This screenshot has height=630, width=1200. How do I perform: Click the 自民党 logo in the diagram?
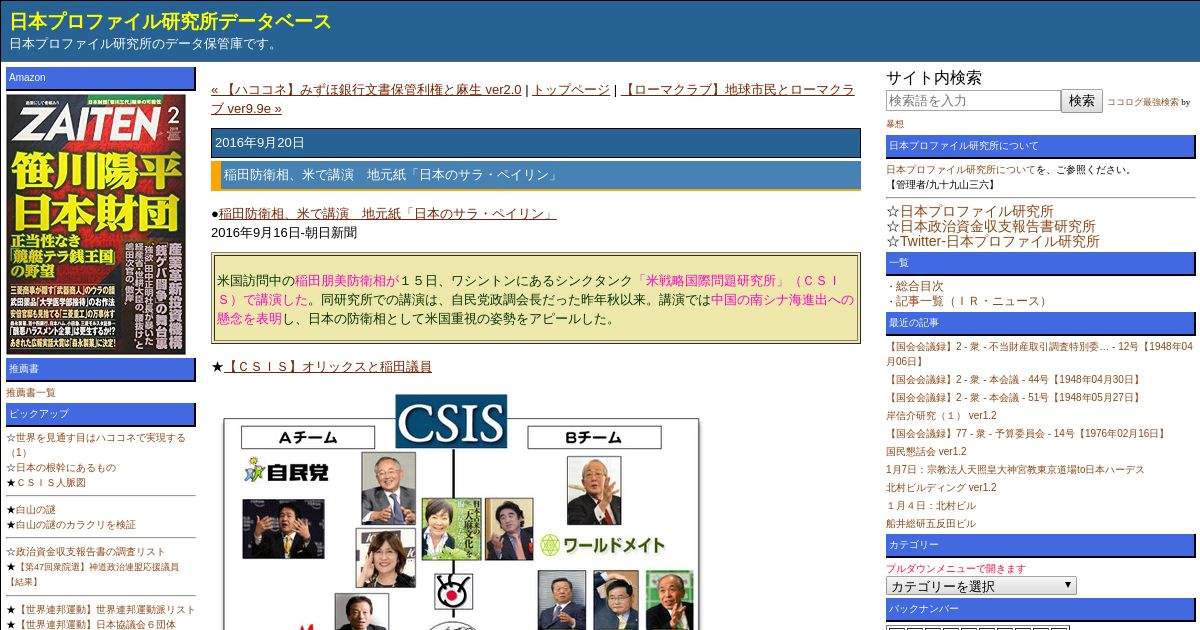(x=286, y=470)
